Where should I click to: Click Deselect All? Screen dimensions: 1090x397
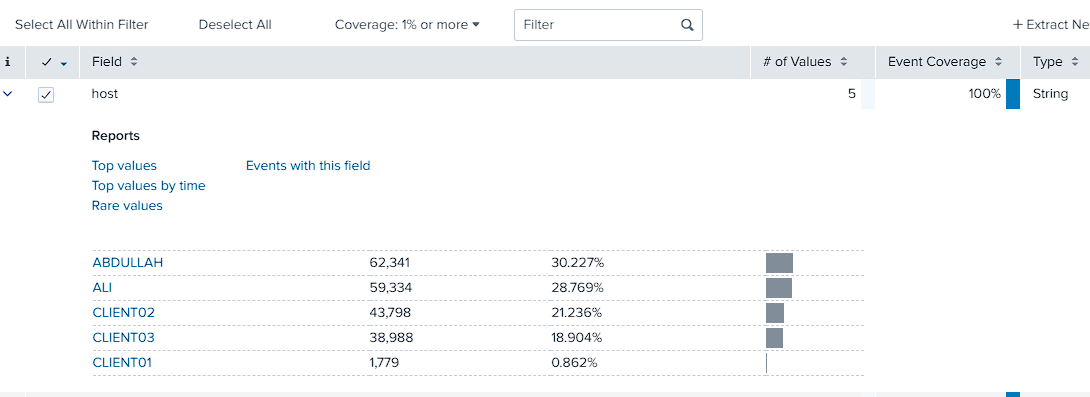point(235,24)
